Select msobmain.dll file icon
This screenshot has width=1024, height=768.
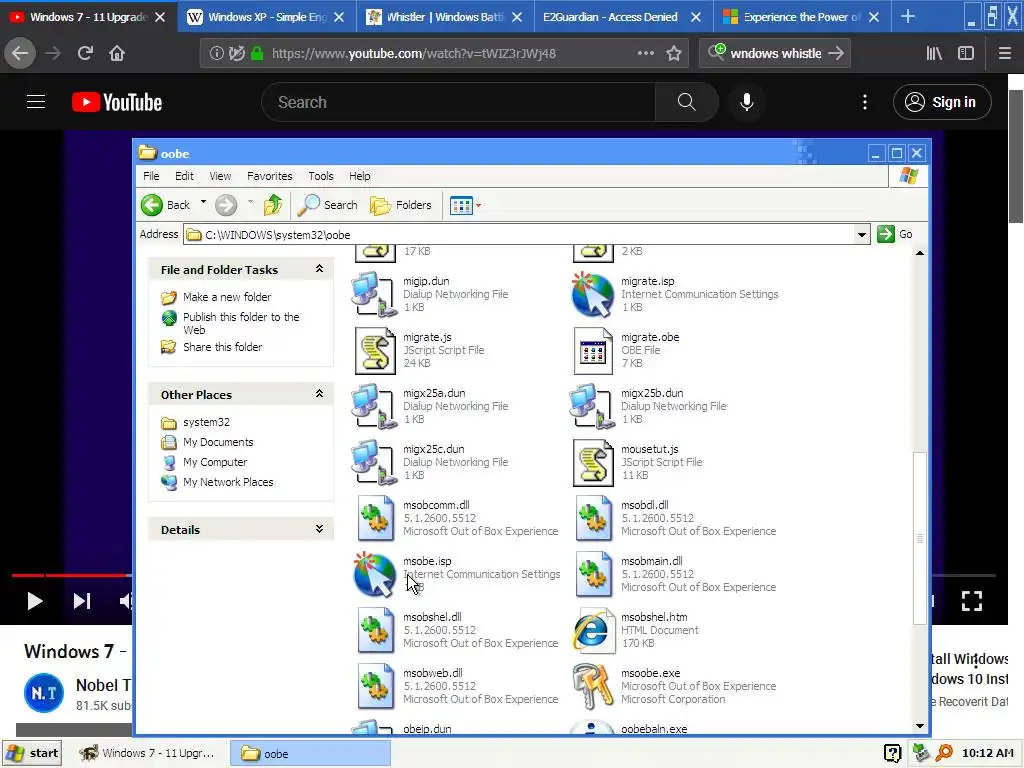point(594,575)
